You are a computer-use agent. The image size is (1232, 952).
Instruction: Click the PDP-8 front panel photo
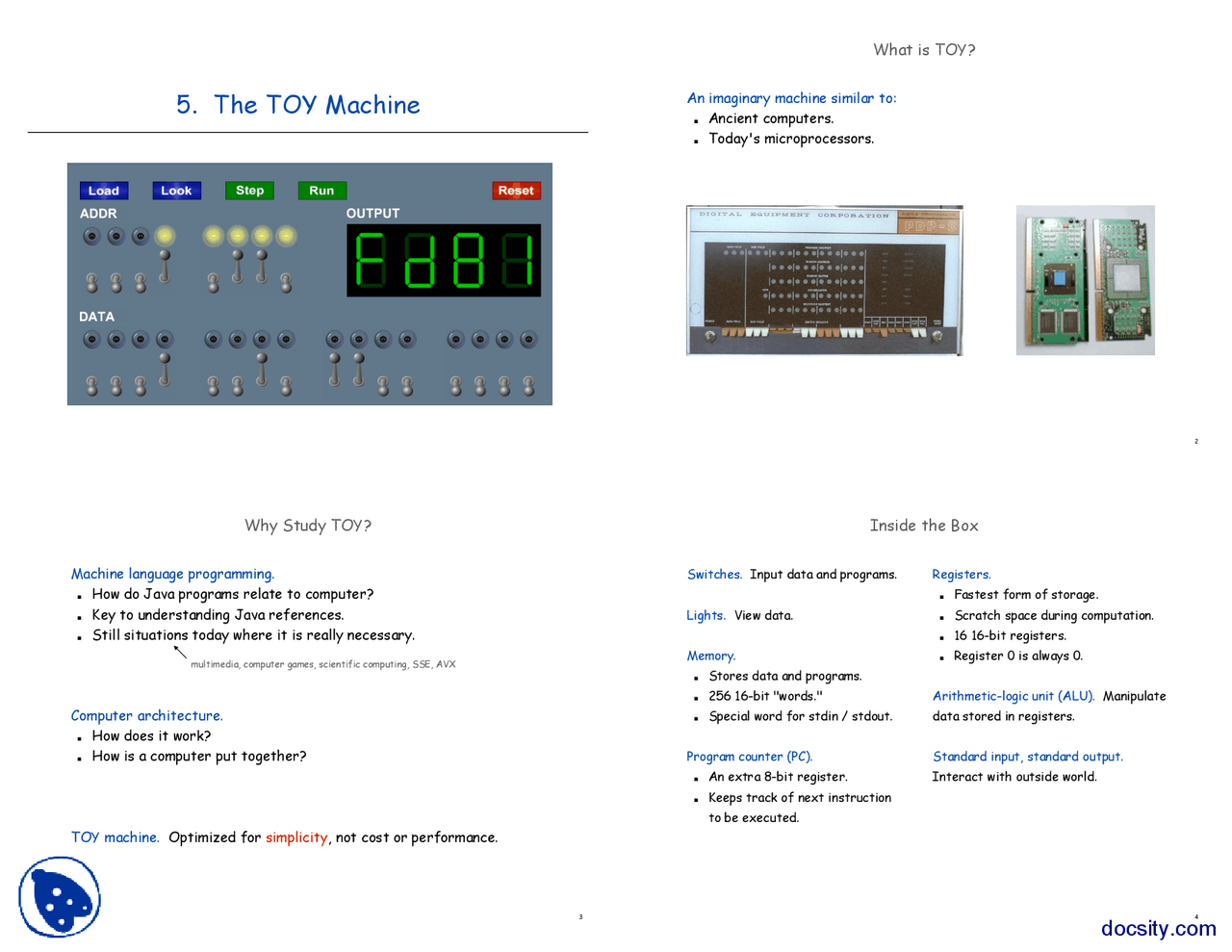point(824,279)
